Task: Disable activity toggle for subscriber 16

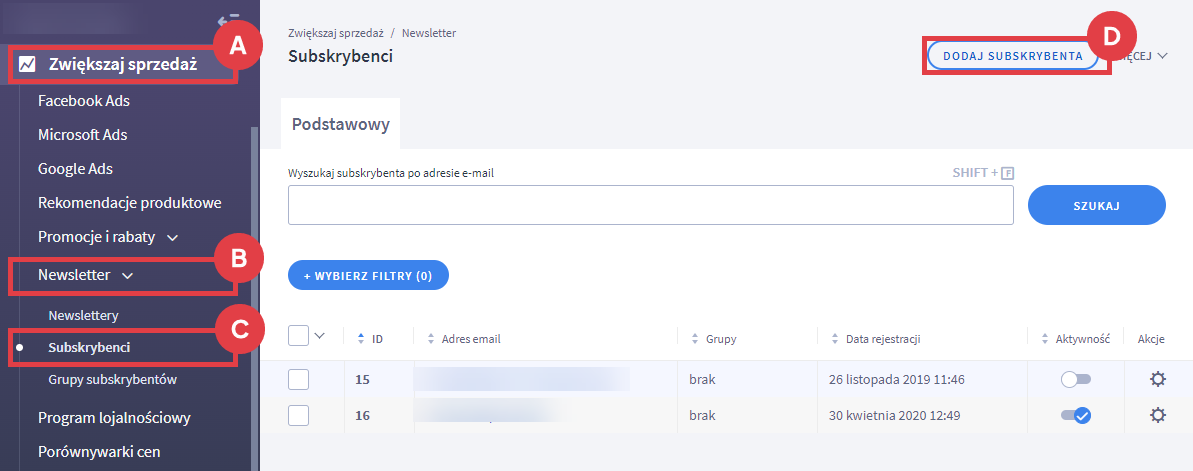Action: point(1076,415)
